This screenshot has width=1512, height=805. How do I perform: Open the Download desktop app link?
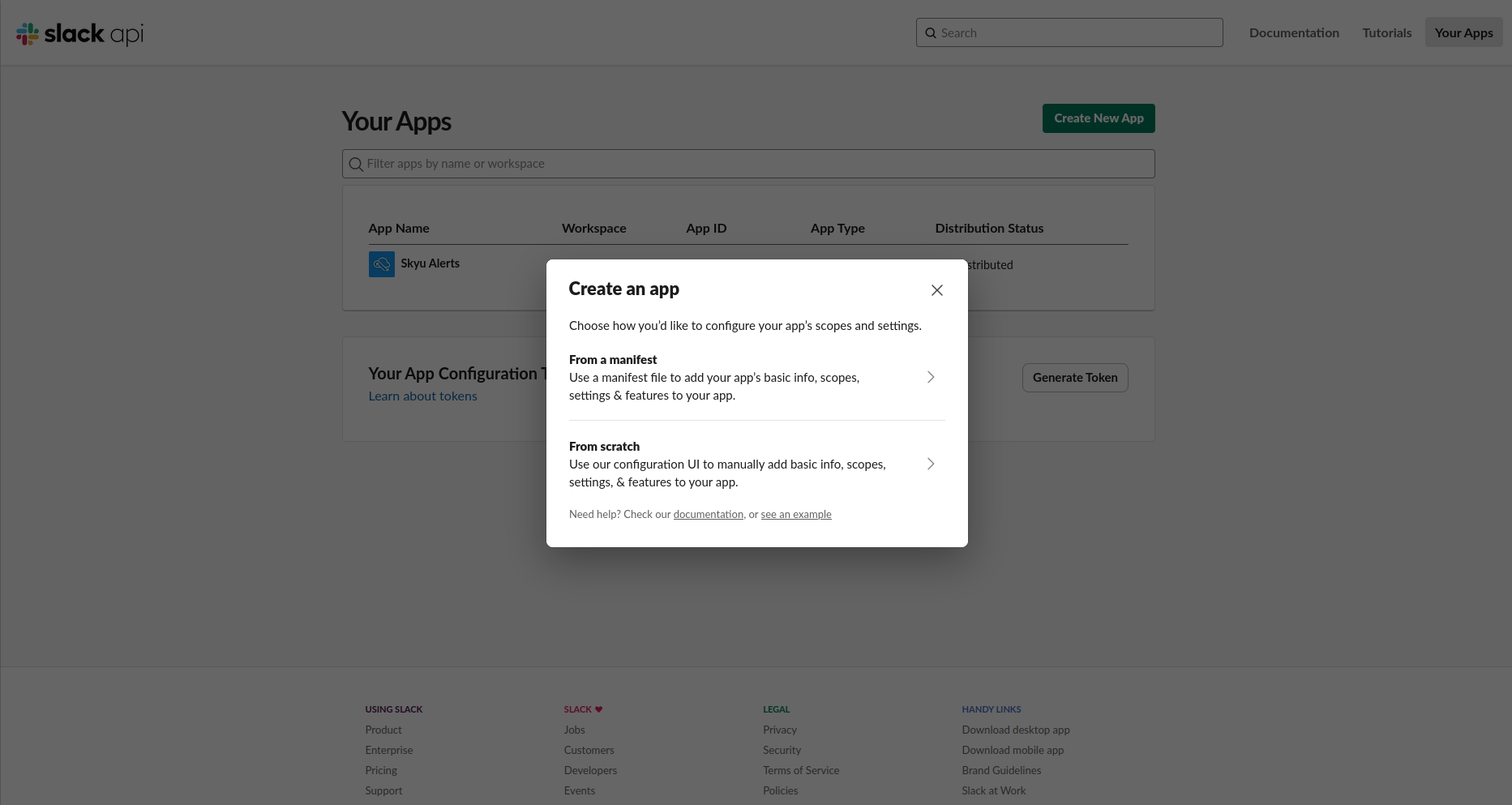pyautogui.click(x=1016, y=730)
